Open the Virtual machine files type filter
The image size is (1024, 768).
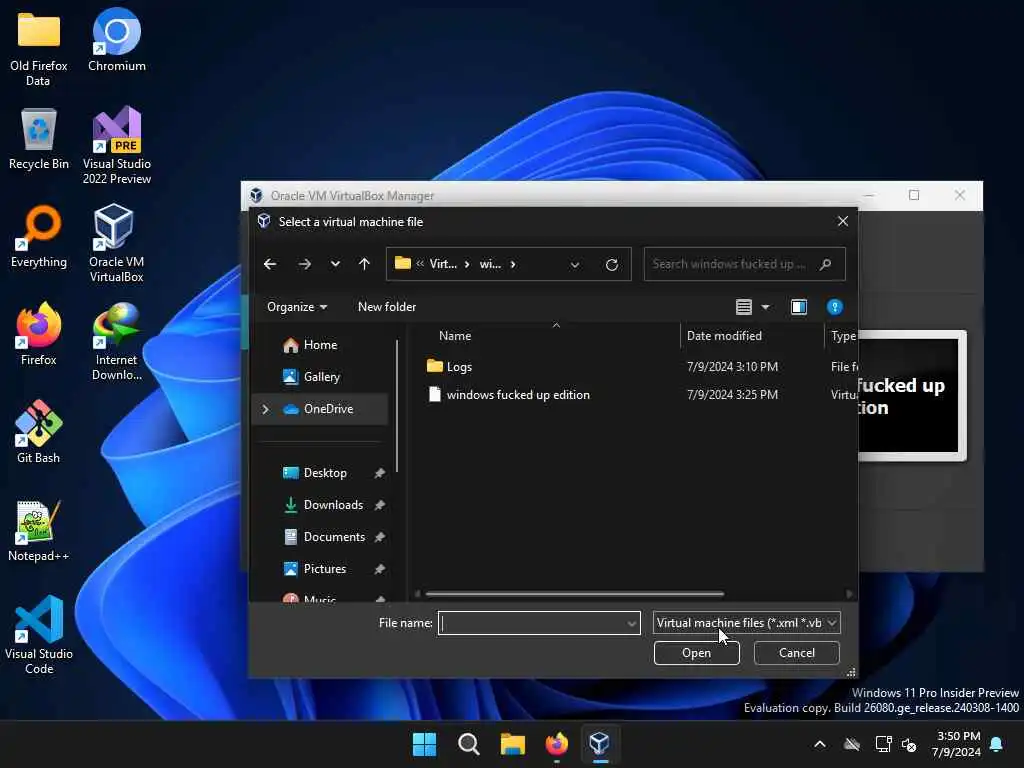click(746, 623)
